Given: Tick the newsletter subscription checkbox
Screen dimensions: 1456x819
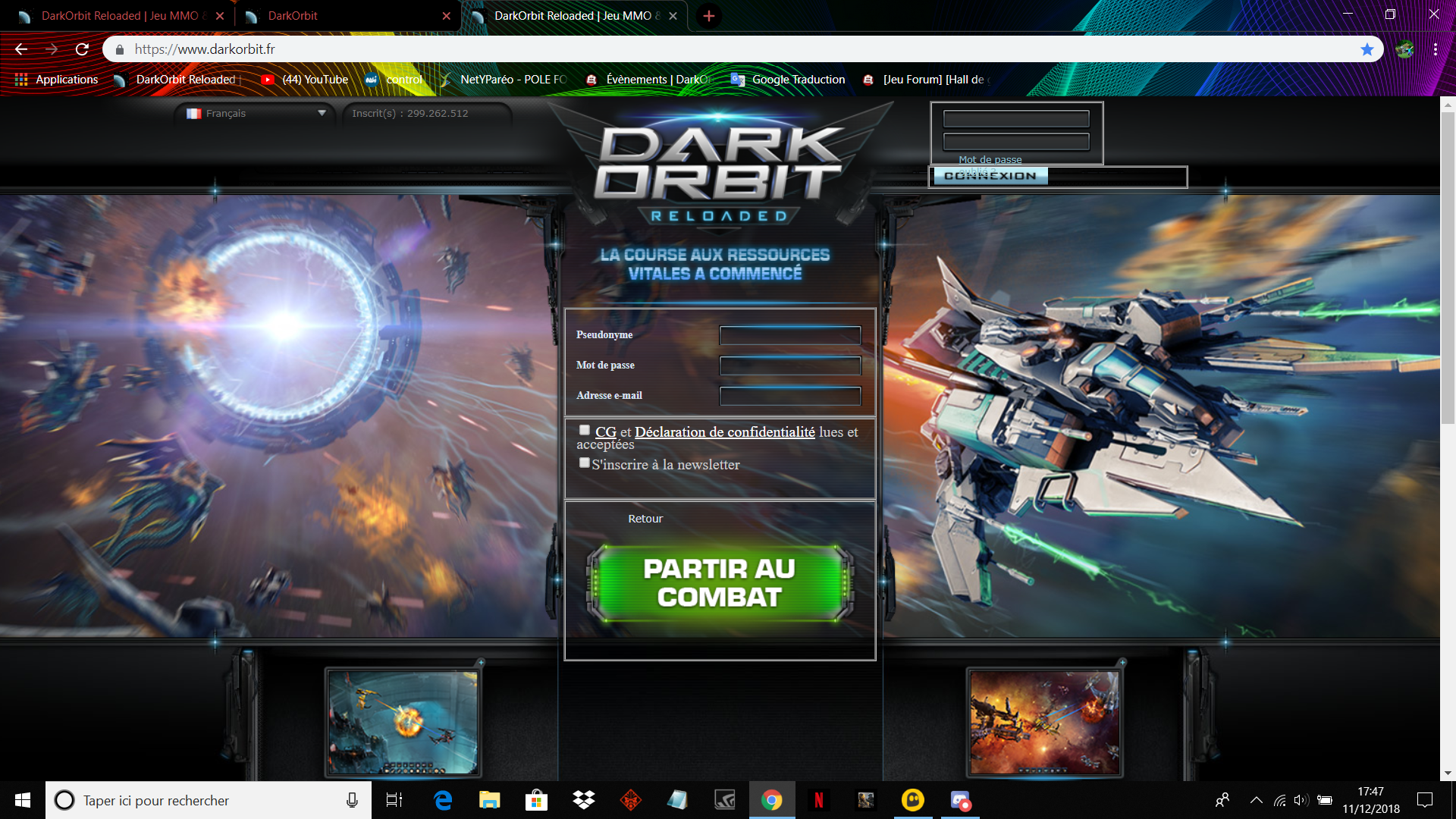Looking at the screenshot, I should [x=585, y=463].
